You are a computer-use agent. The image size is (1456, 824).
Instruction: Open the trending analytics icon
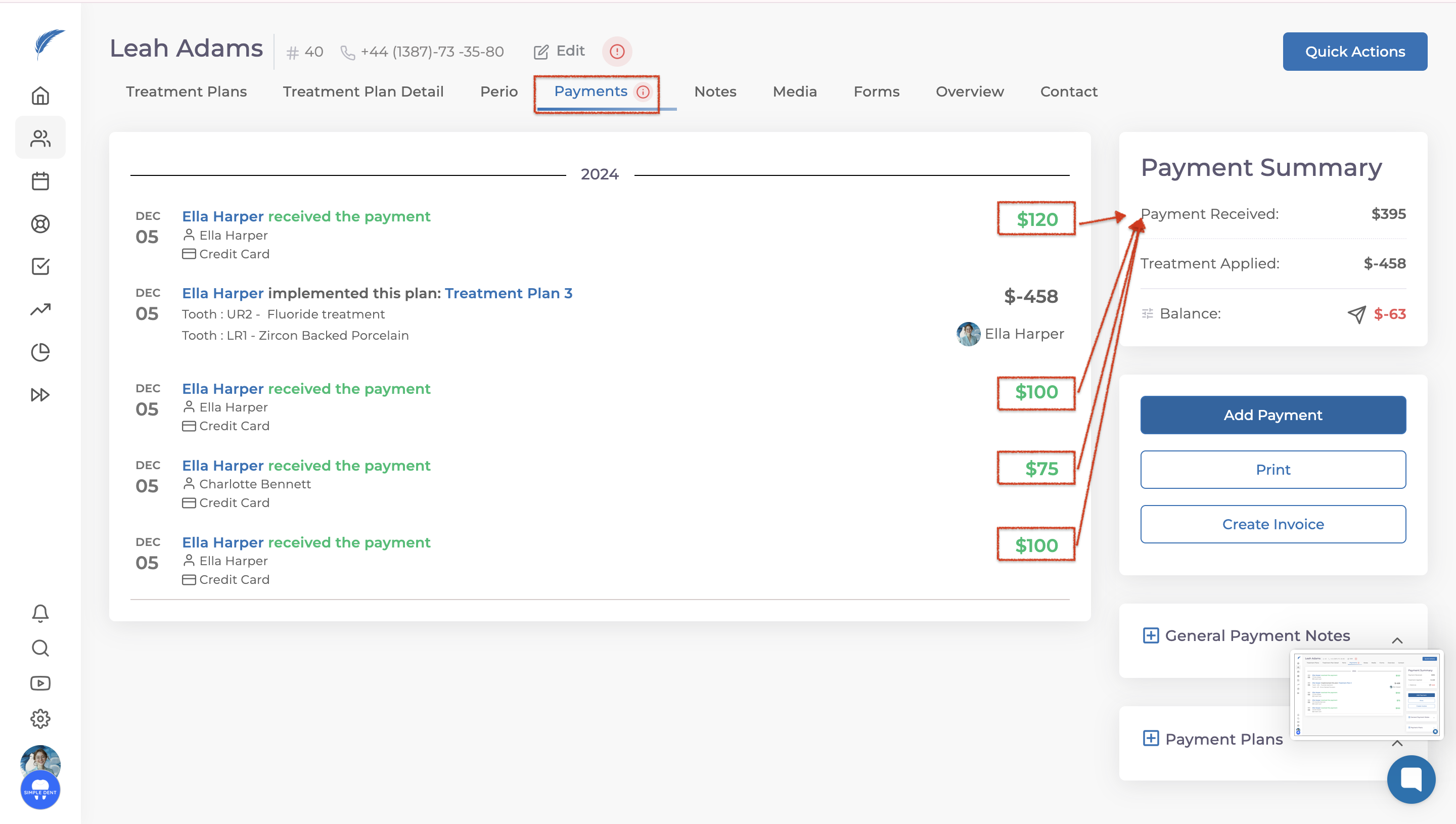pos(40,309)
